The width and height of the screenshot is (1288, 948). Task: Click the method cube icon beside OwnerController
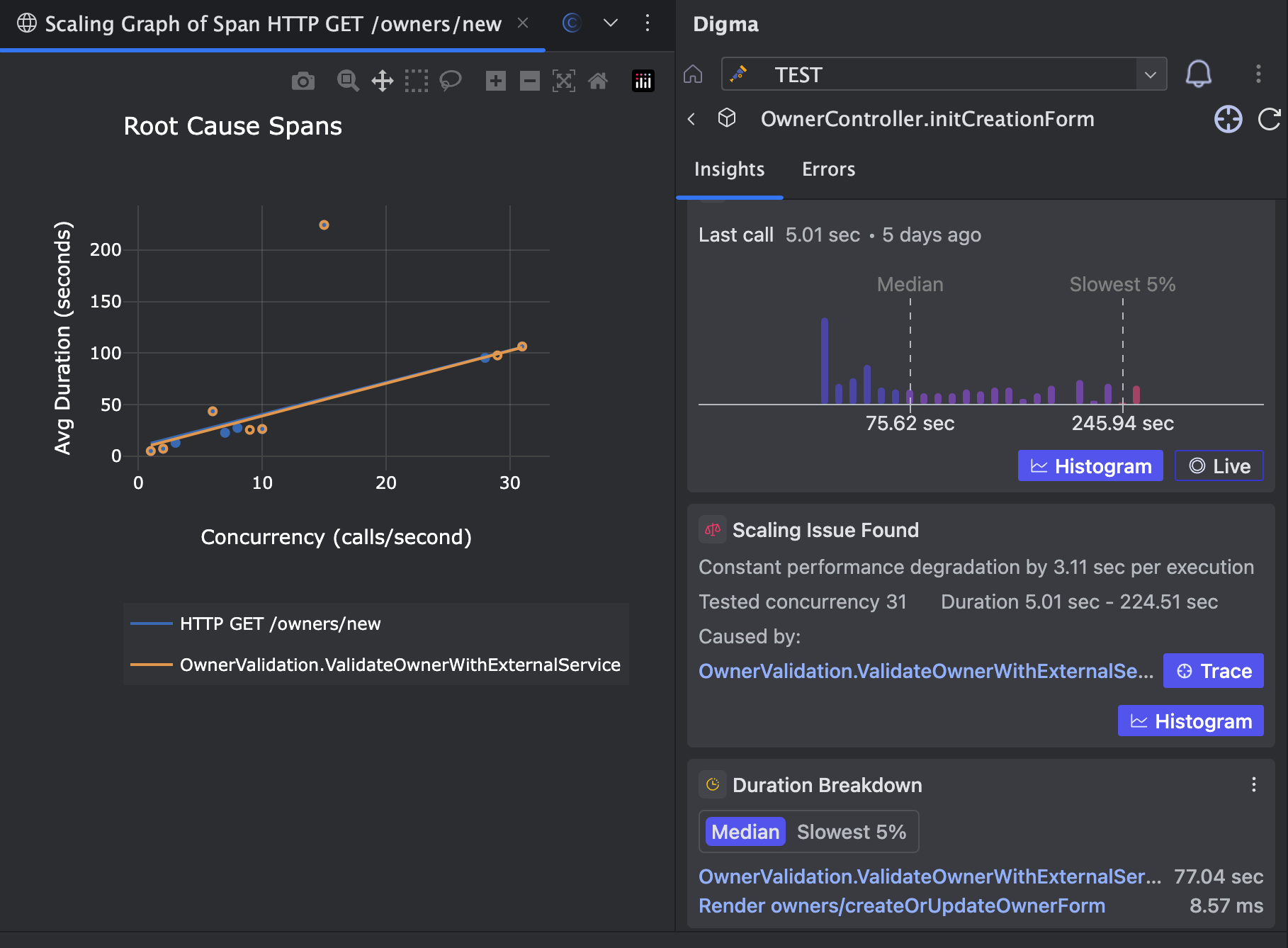coord(727,118)
